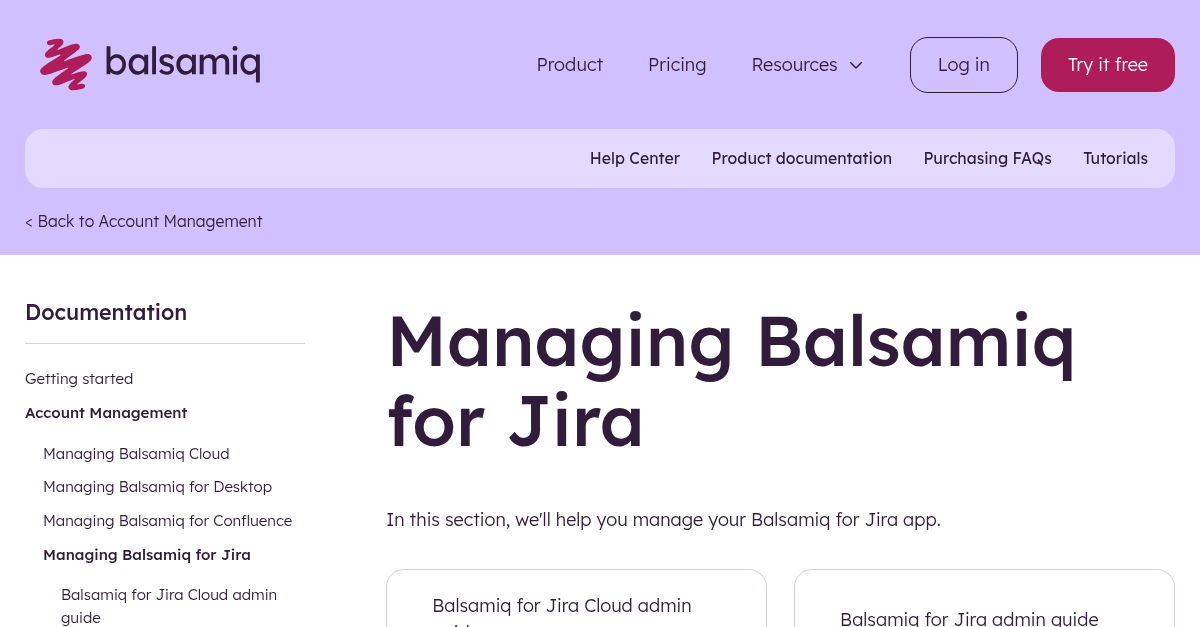
Task: Open Balsamiq for Jira Cloud admin guide
Action: coord(169,605)
